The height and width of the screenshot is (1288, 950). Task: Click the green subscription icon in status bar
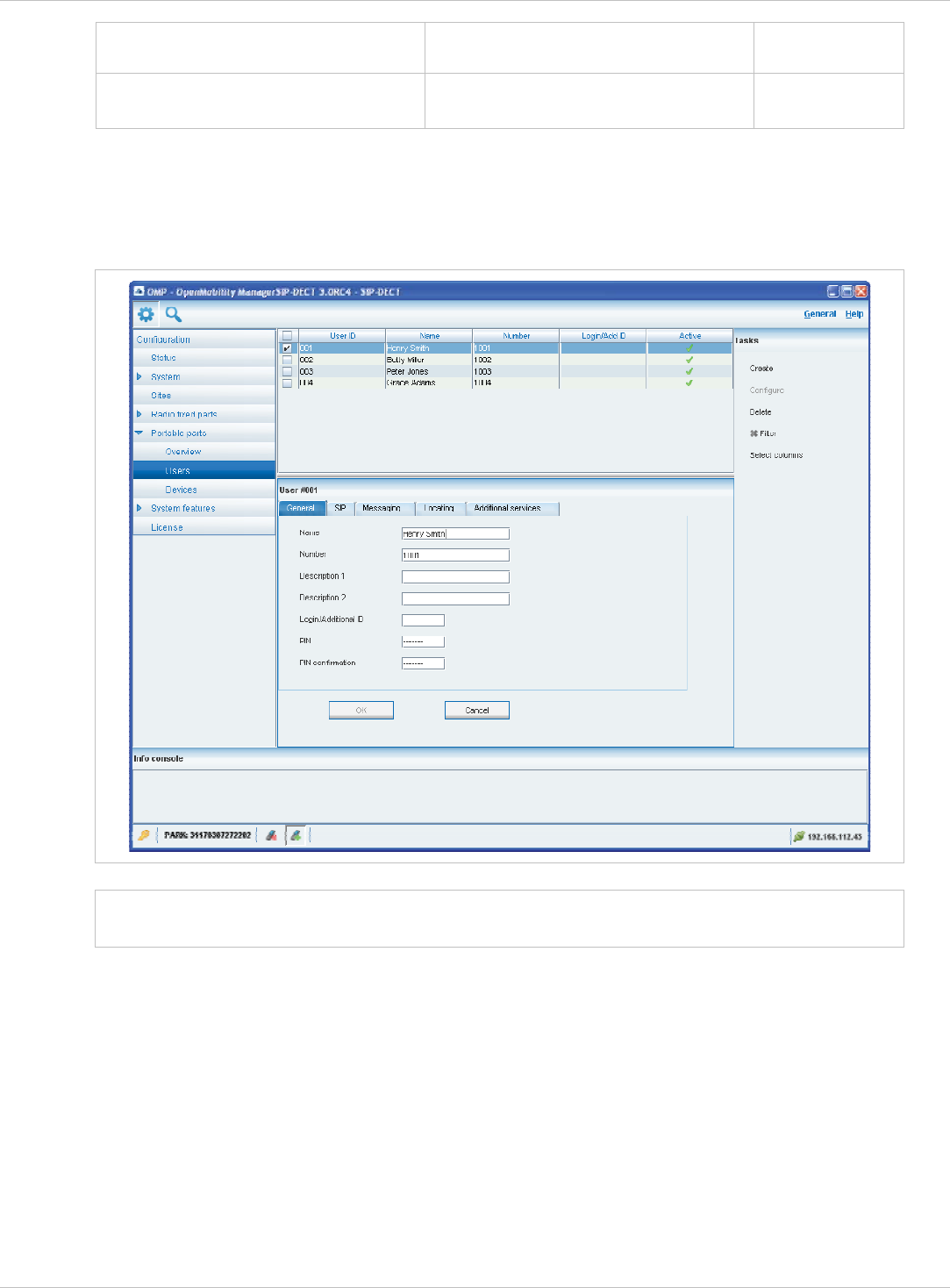[x=296, y=836]
